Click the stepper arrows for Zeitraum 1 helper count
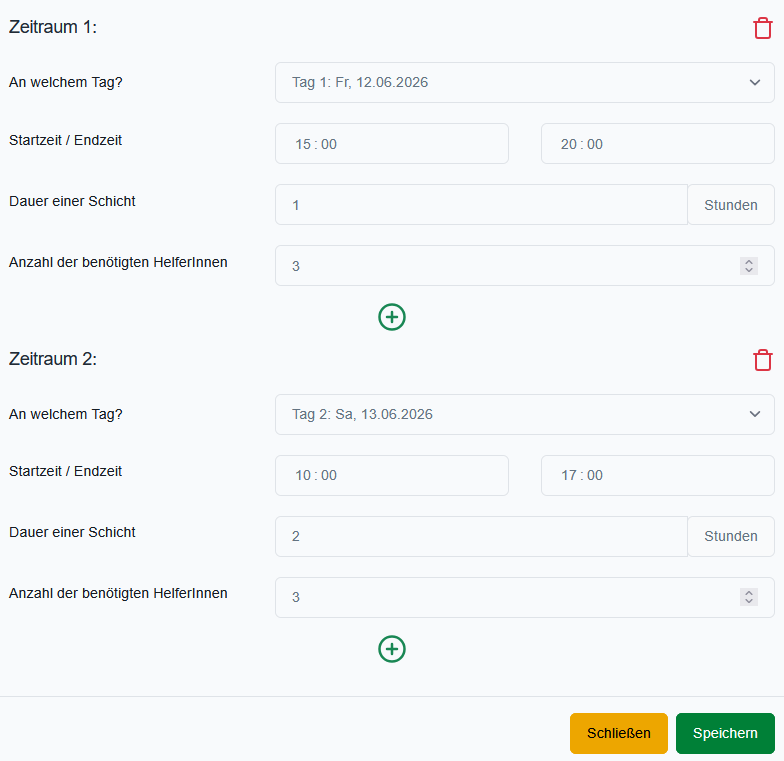Image resolution: width=784 pixels, height=761 pixels. click(748, 266)
